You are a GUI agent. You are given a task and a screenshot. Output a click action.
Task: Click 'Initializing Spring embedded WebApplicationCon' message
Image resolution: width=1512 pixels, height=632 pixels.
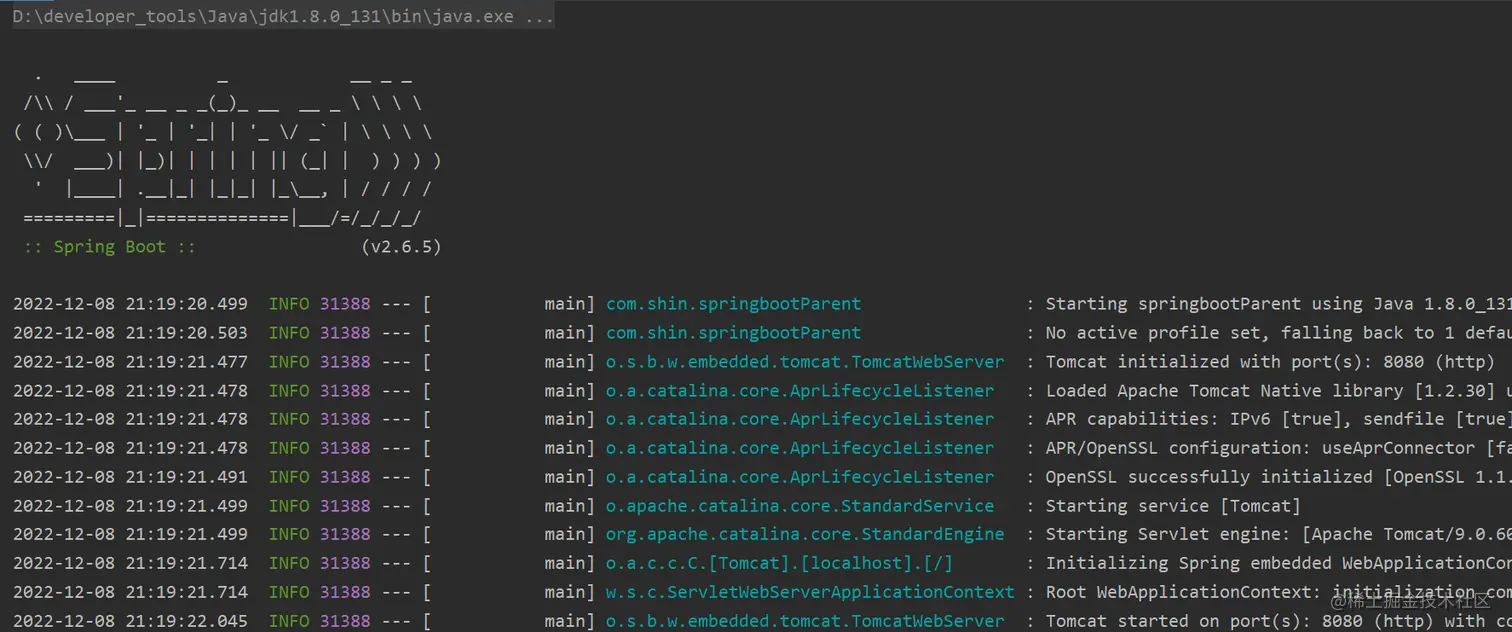point(1278,563)
